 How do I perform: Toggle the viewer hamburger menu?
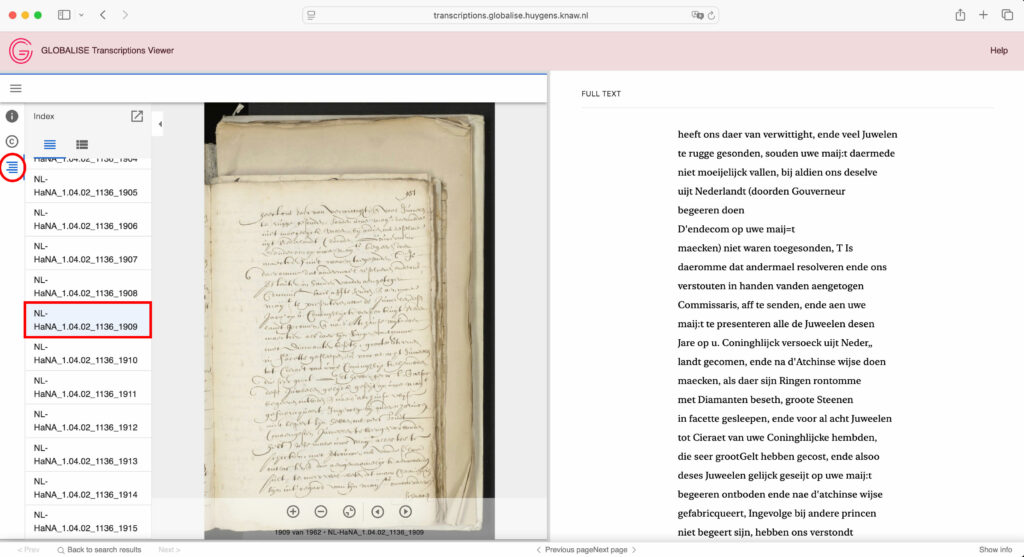[x=16, y=88]
